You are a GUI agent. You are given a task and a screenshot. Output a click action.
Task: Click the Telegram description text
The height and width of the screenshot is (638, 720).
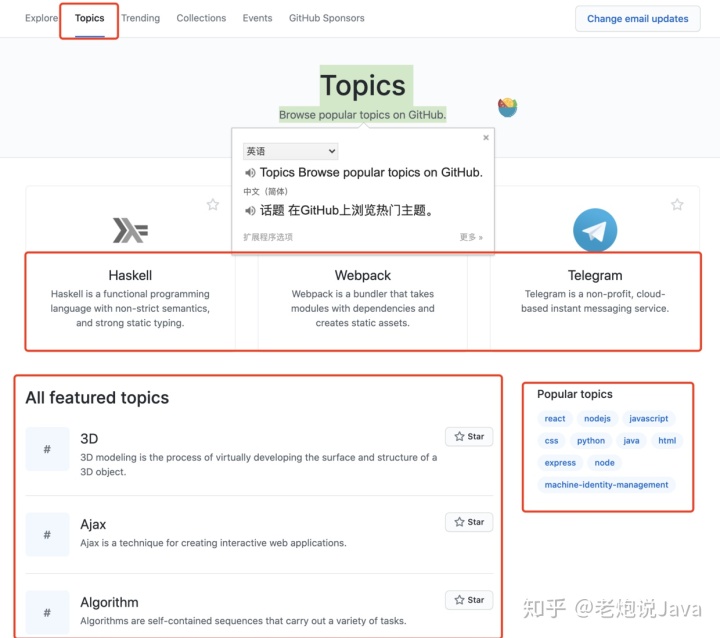(x=595, y=301)
